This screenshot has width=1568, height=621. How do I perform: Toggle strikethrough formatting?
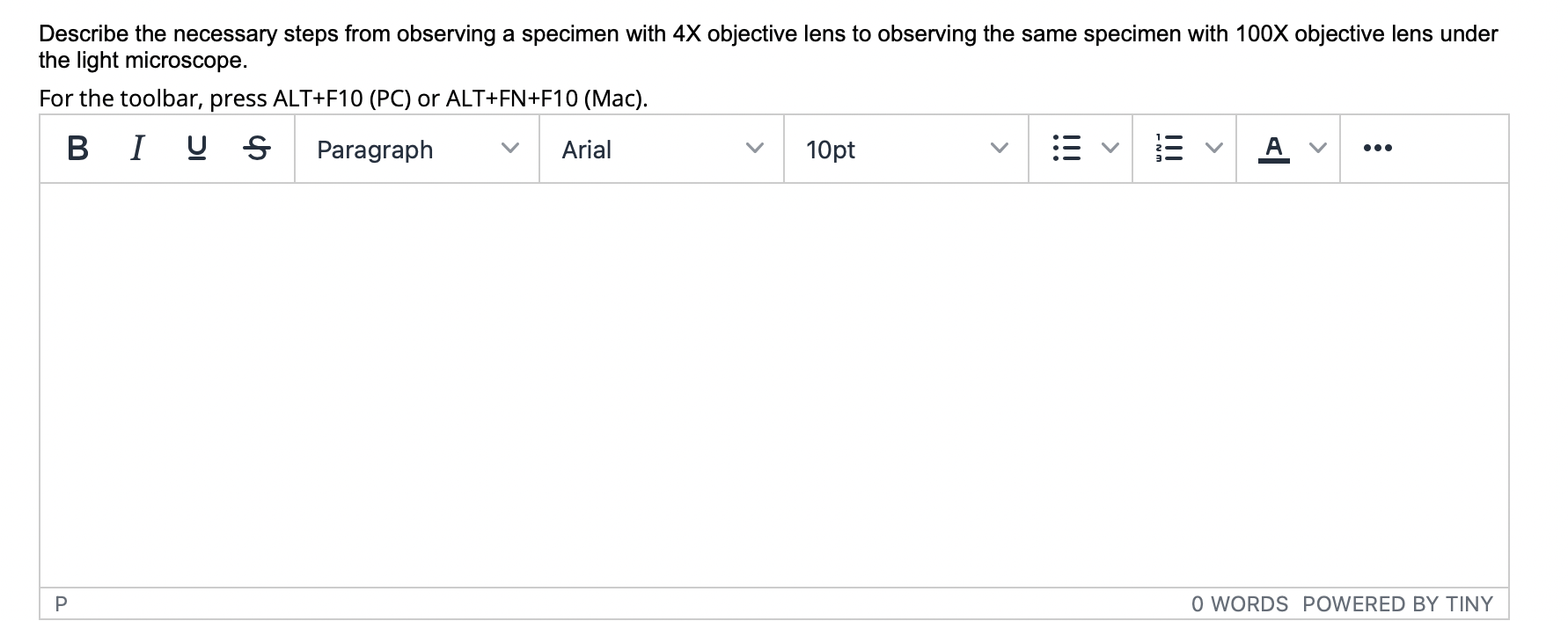click(x=255, y=150)
